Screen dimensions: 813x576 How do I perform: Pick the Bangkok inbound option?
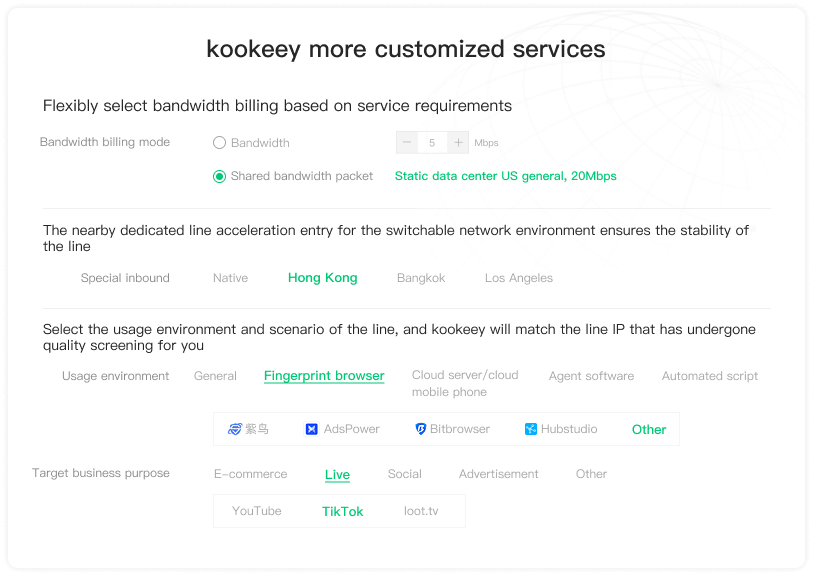[421, 278]
